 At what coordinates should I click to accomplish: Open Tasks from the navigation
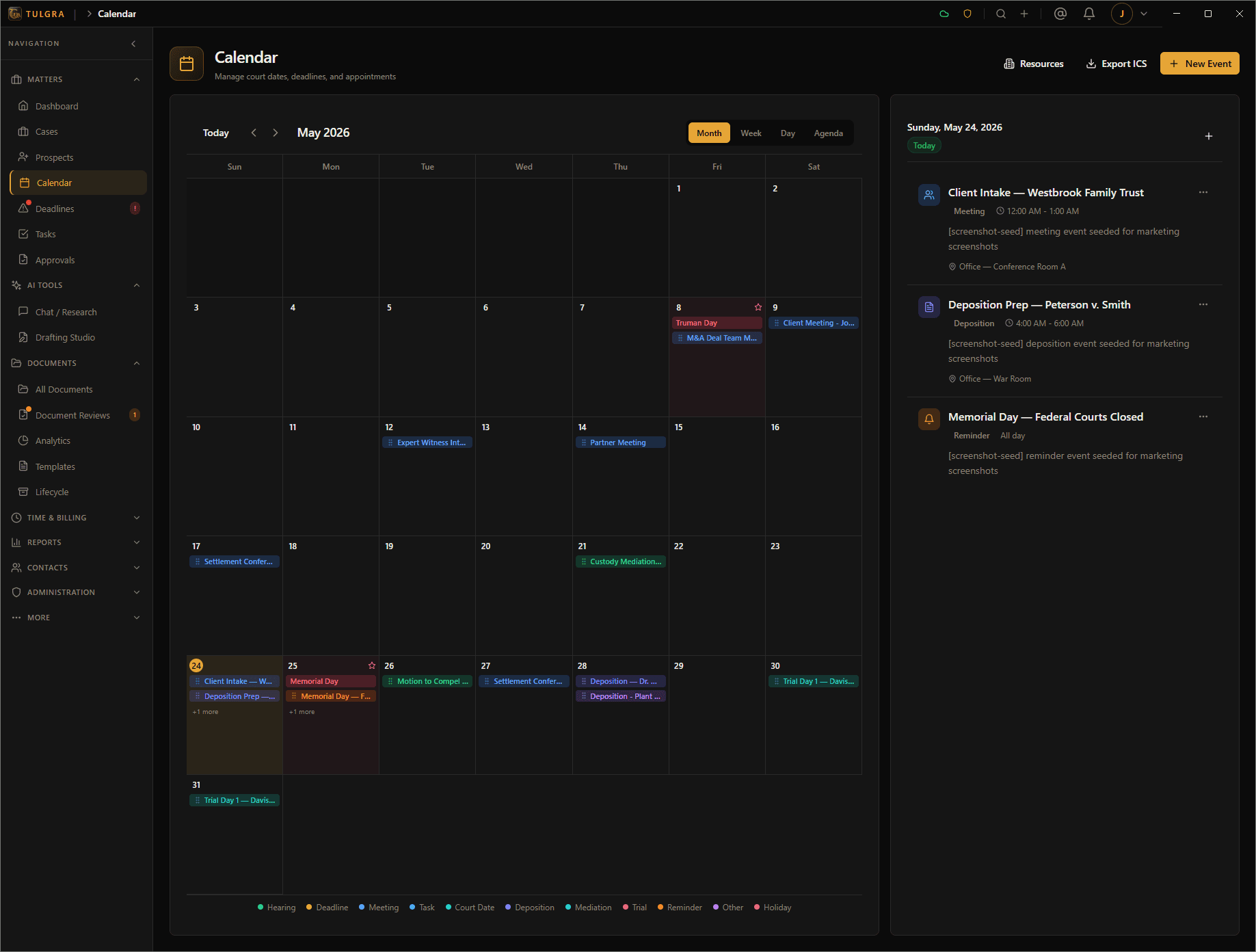pos(78,234)
